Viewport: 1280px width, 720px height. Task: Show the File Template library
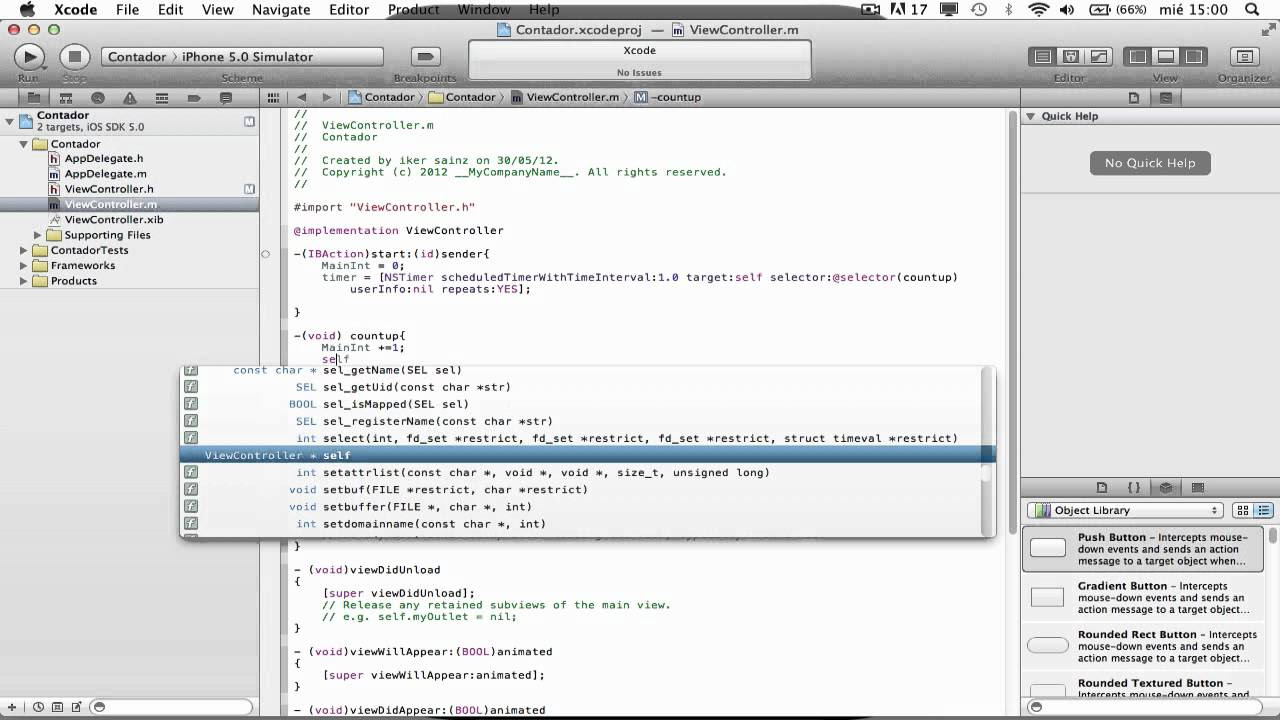[x=1102, y=488]
